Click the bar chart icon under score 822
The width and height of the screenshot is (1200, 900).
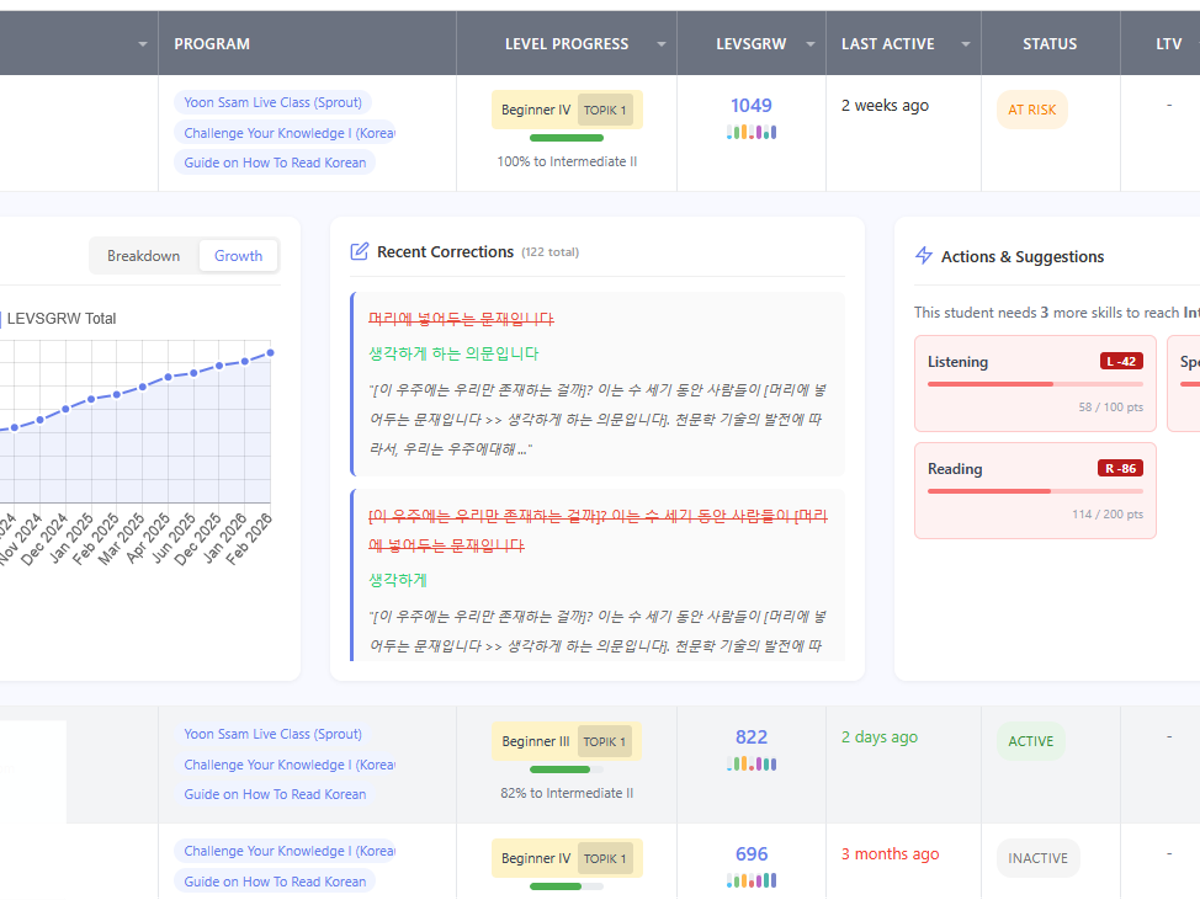(x=751, y=763)
